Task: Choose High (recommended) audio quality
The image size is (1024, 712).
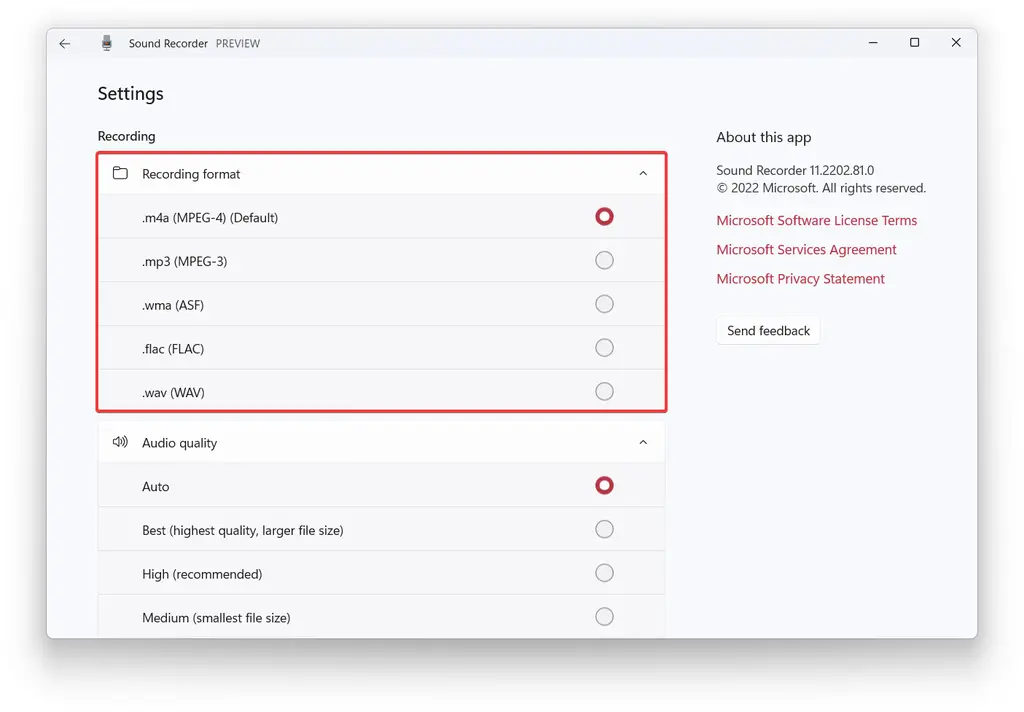Action: coord(604,574)
